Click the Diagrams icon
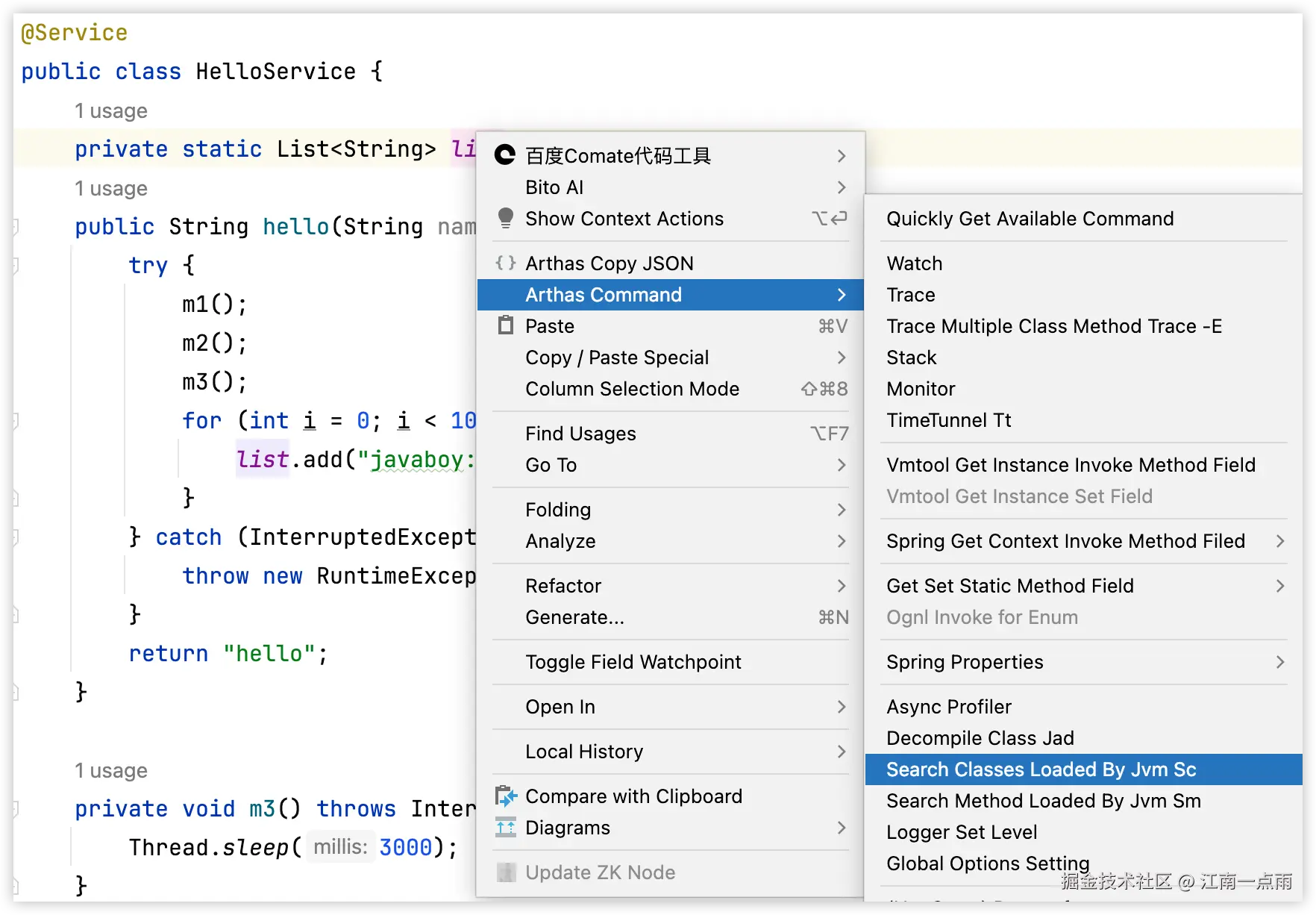Image resolution: width=1316 pixels, height=915 pixels. (506, 828)
